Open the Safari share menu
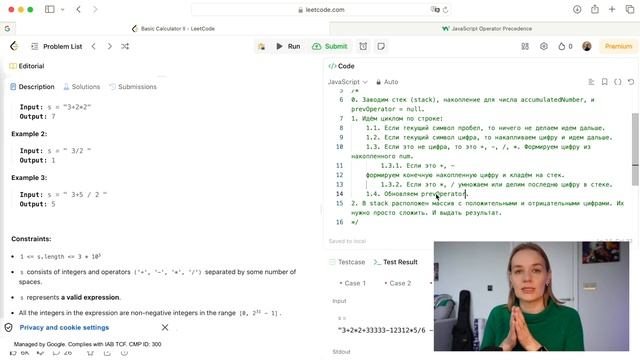Image resolution: width=640 pixels, height=360 pixels. [595, 9]
